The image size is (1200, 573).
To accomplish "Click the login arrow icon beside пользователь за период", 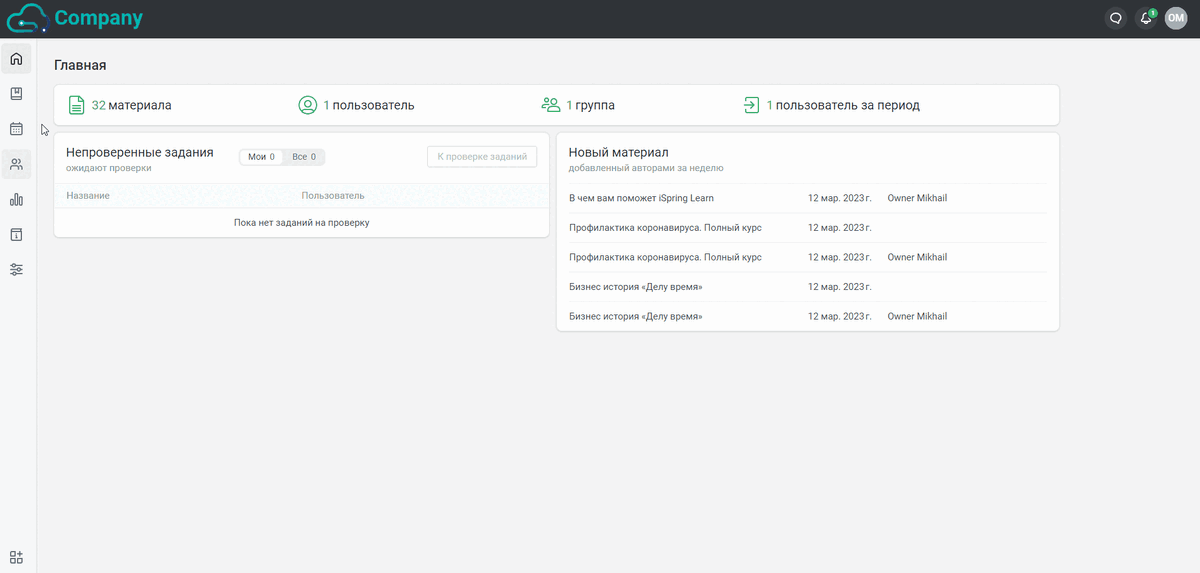I will click(x=752, y=105).
